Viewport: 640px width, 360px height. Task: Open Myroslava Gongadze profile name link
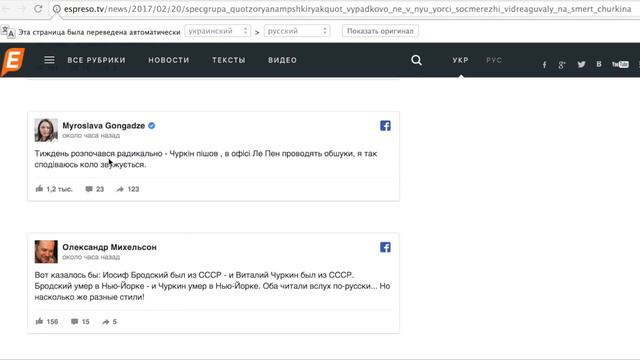[104, 126]
